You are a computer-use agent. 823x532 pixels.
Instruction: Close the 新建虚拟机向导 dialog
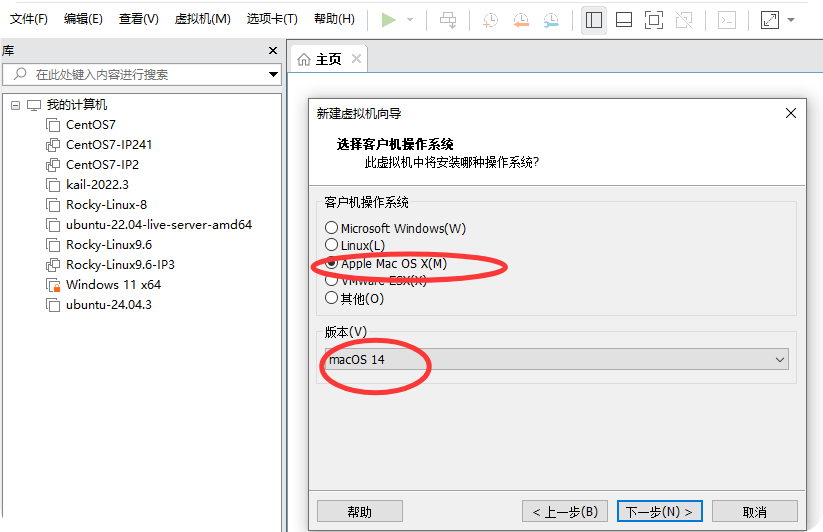click(x=791, y=113)
